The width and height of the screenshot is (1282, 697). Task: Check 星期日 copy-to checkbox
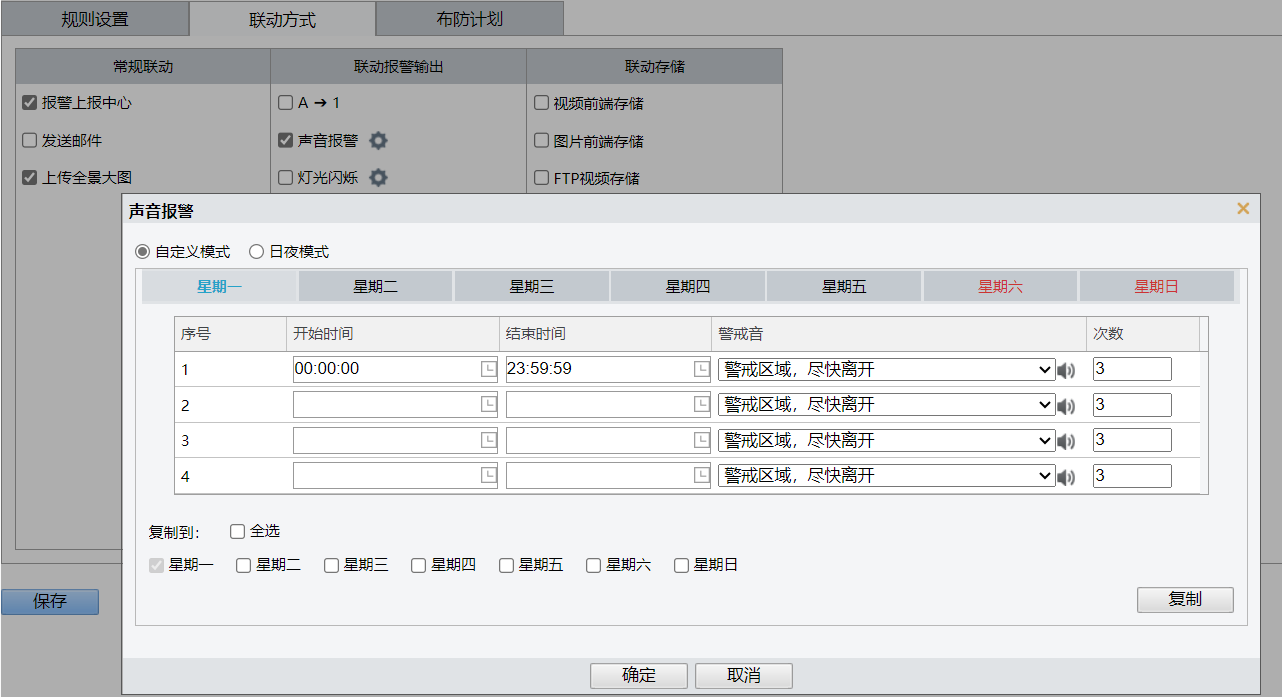pos(681,565)
